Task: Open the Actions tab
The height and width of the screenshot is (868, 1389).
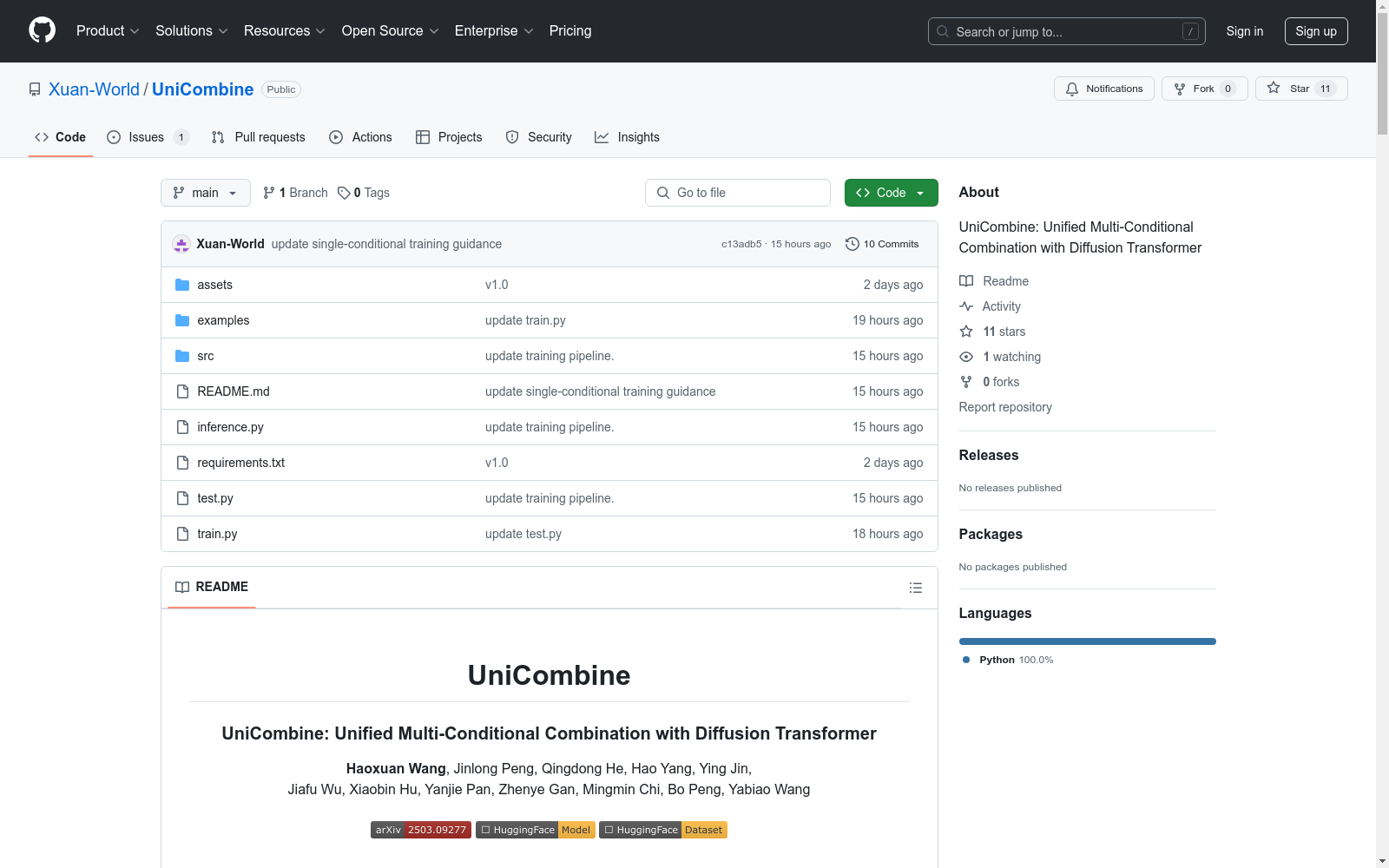Action: click(361, 137)
